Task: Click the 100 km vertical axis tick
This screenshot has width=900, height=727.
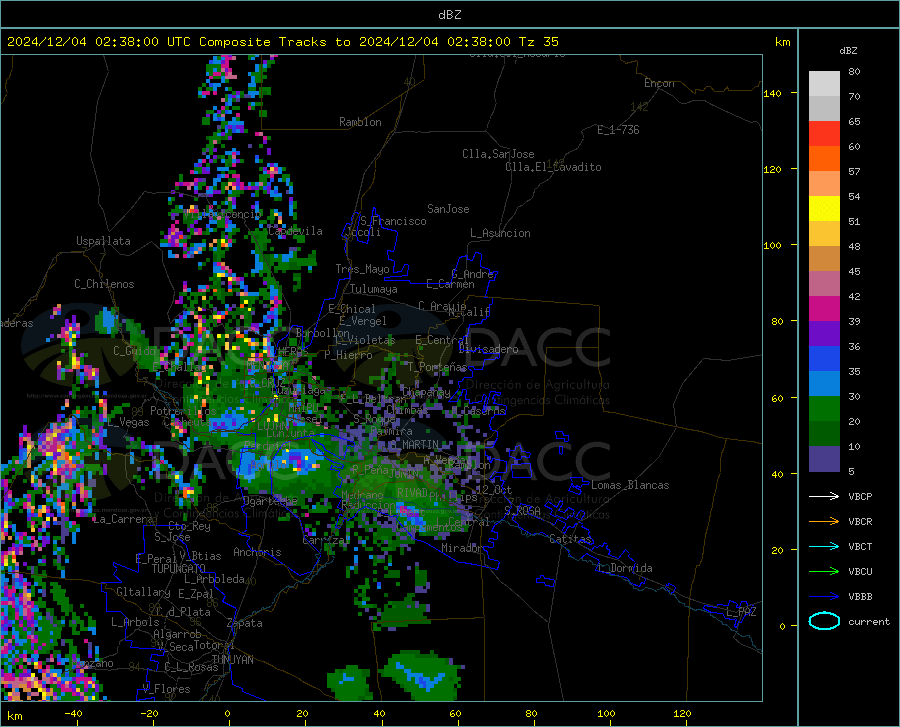Action: 773,245
